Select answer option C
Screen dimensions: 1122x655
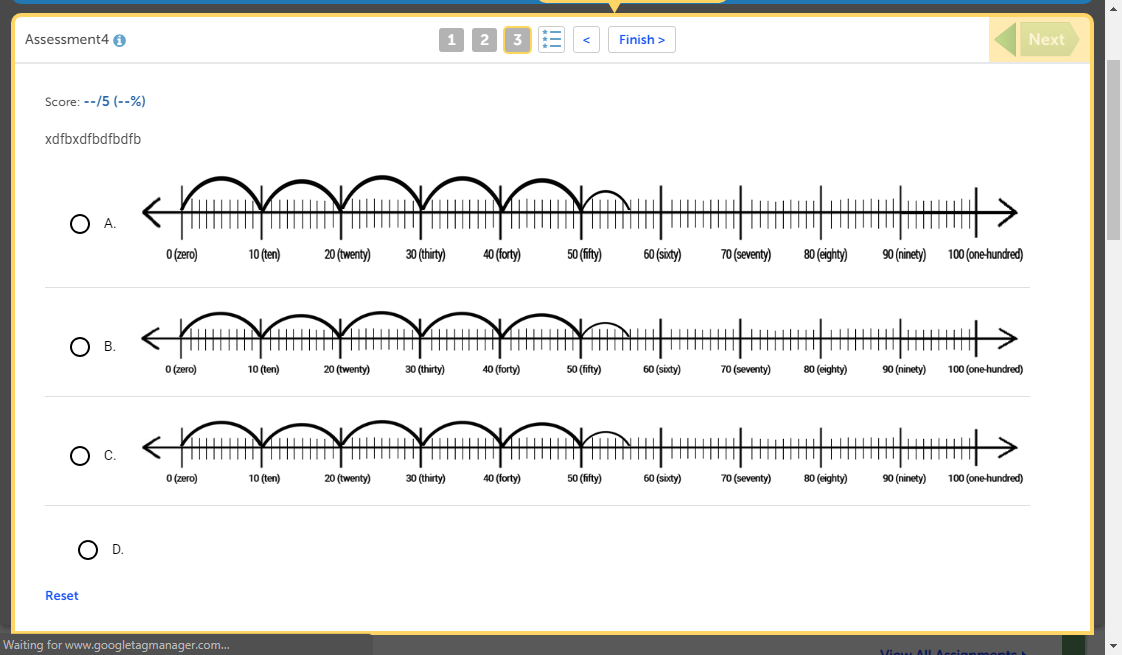[x=80, y=456]
